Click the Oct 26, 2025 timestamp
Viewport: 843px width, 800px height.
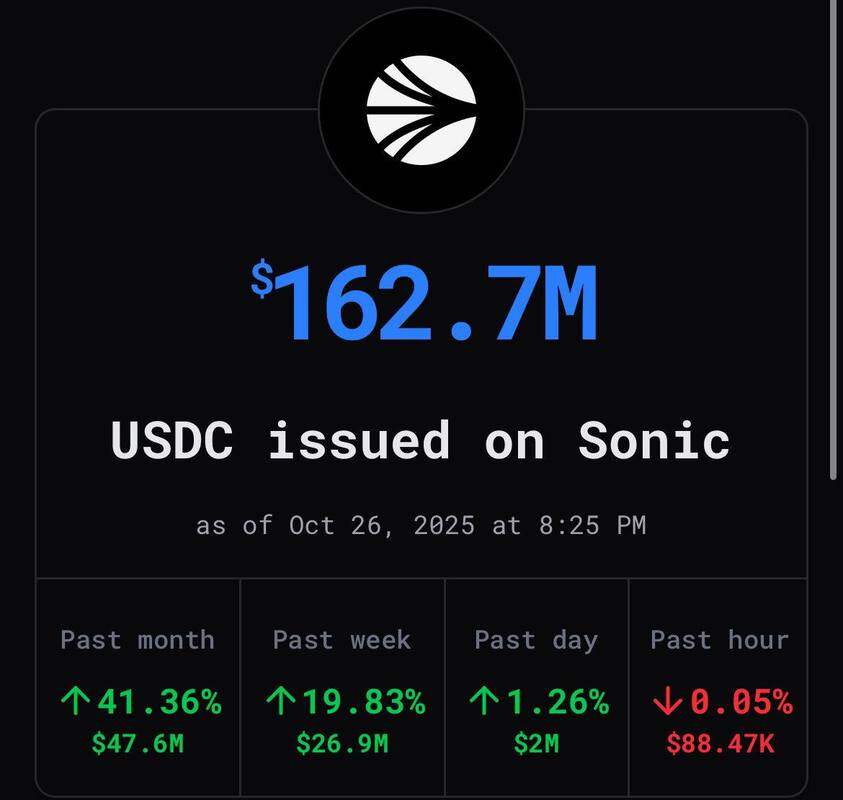(420, 524)
